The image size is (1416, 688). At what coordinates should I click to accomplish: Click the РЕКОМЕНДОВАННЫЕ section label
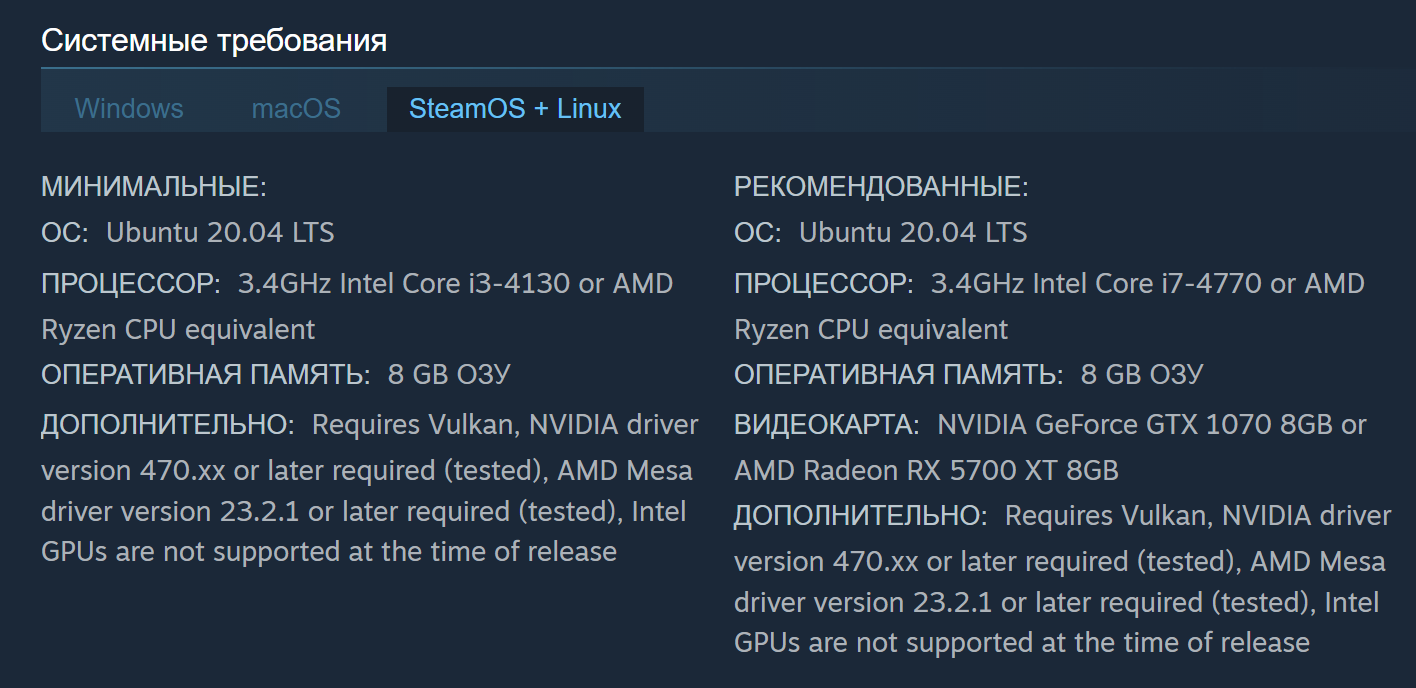[x=881, y=187]
